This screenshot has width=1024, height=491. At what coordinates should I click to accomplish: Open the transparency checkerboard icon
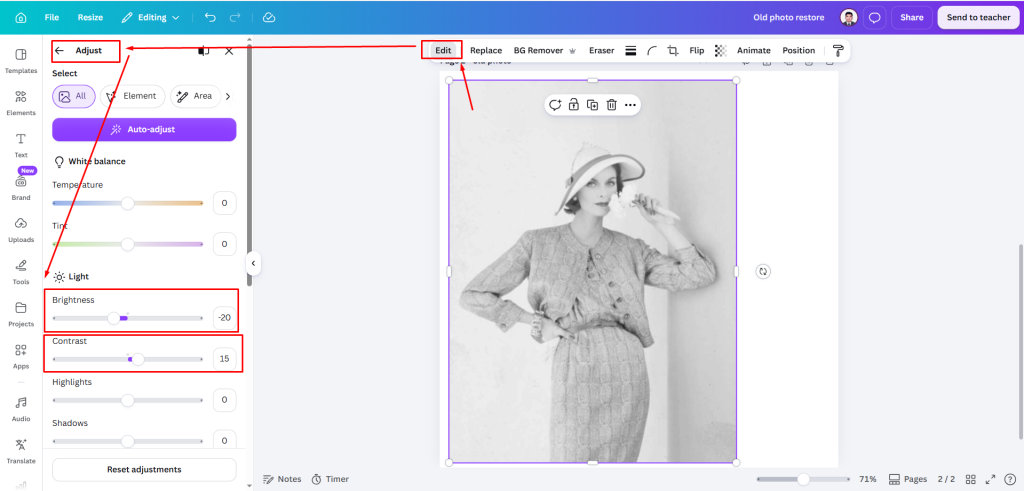tap(720, 50)
